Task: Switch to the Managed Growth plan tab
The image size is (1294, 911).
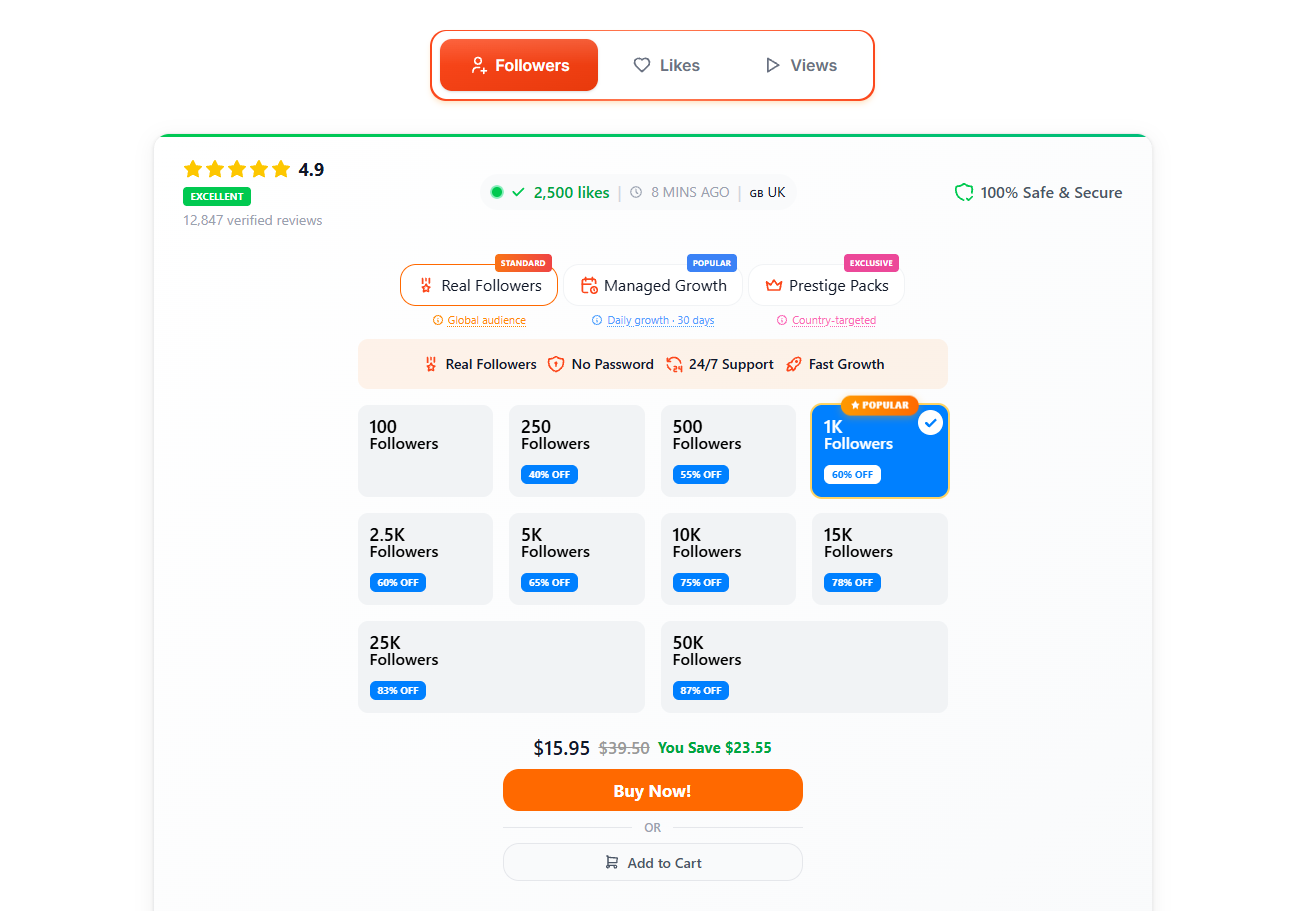Action: click(653, 285)
